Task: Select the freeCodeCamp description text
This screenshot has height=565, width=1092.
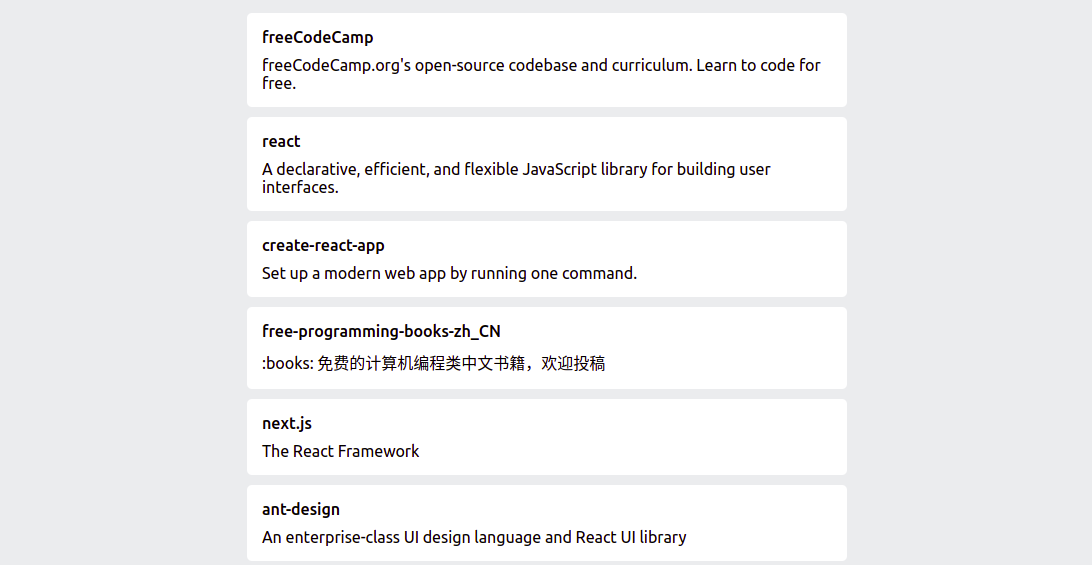Action: 541,74
